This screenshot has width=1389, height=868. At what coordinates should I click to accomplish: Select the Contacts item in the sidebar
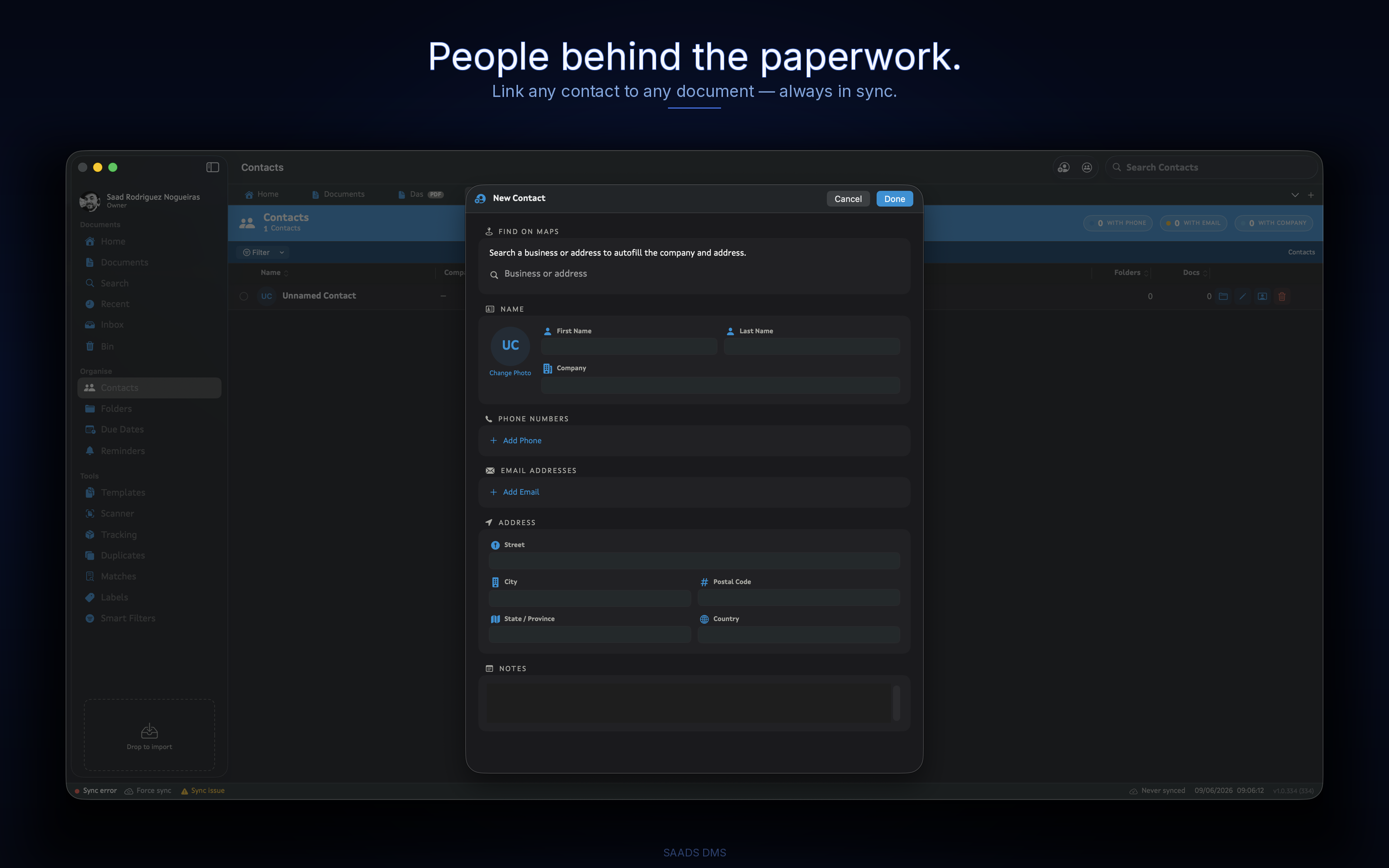(x=149, y=388)
